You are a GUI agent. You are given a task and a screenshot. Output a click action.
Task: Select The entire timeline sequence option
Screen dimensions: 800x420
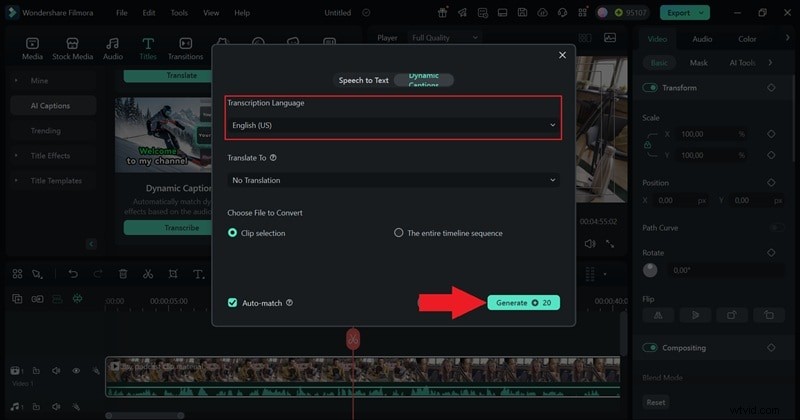pyautogui.click(x=398, y=233)
